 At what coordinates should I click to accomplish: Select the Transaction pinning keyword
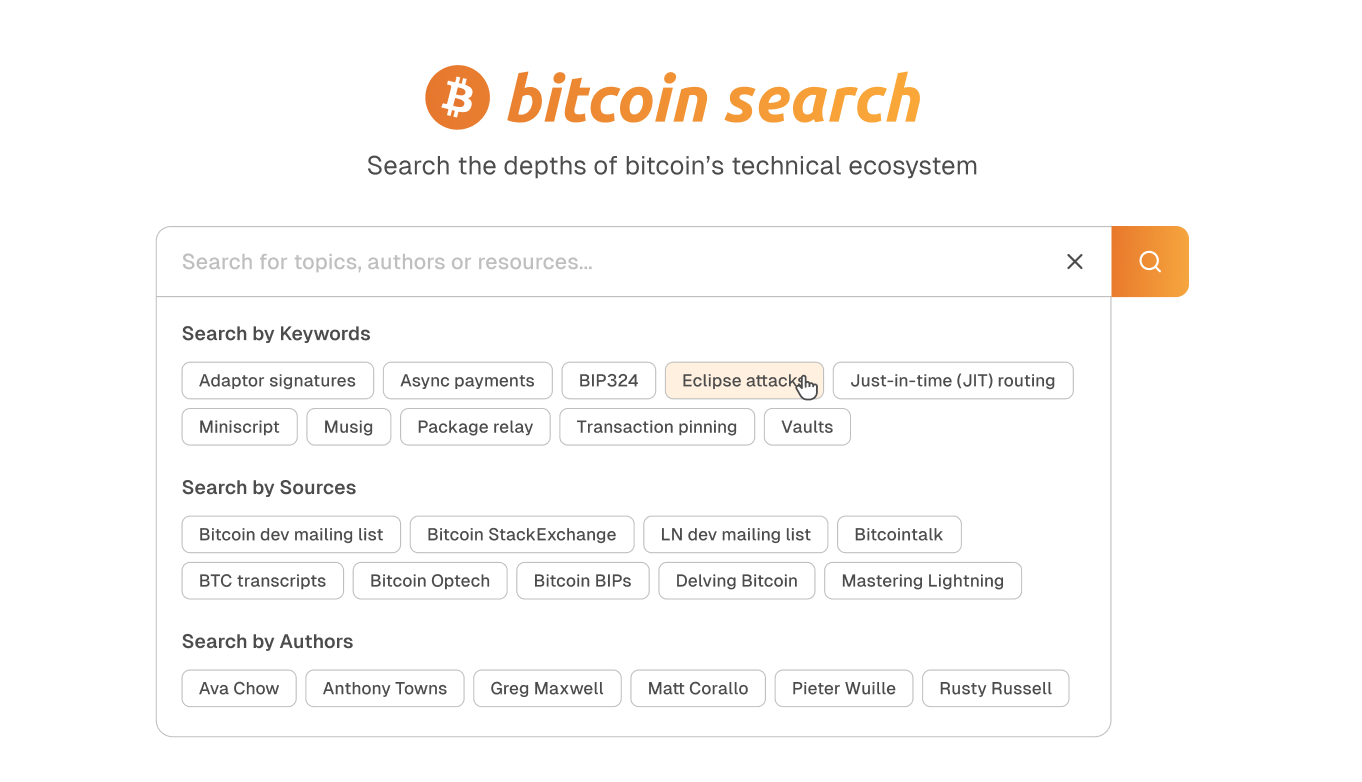pos(656,427)
